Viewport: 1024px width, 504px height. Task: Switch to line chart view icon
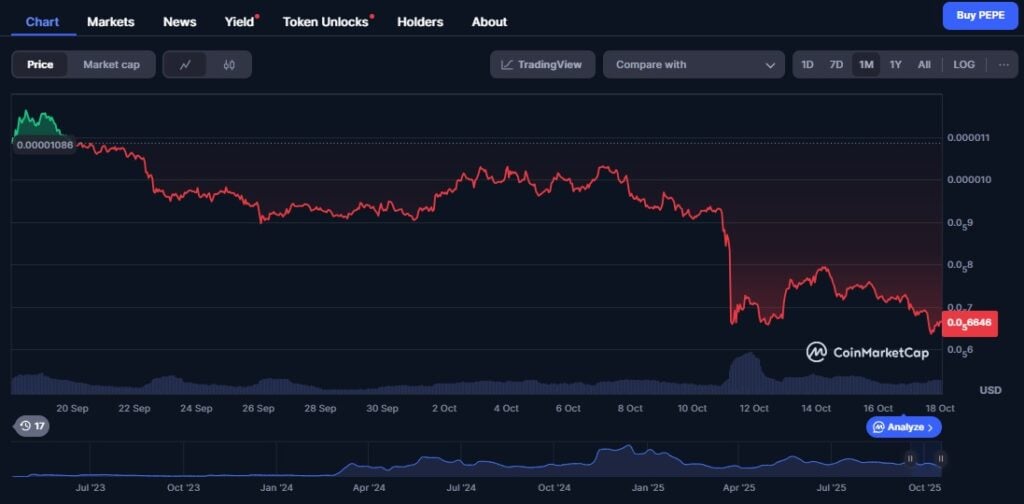tap(185, 65)
